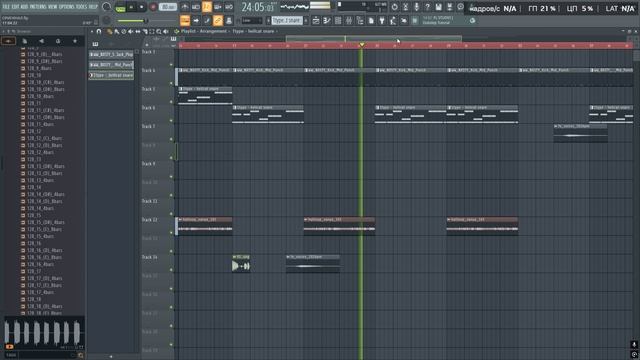This screenshot has width=640, height=360.
Task: Open the tempo tapper icon
Action: pyautogui.click(x=393, y=20)
